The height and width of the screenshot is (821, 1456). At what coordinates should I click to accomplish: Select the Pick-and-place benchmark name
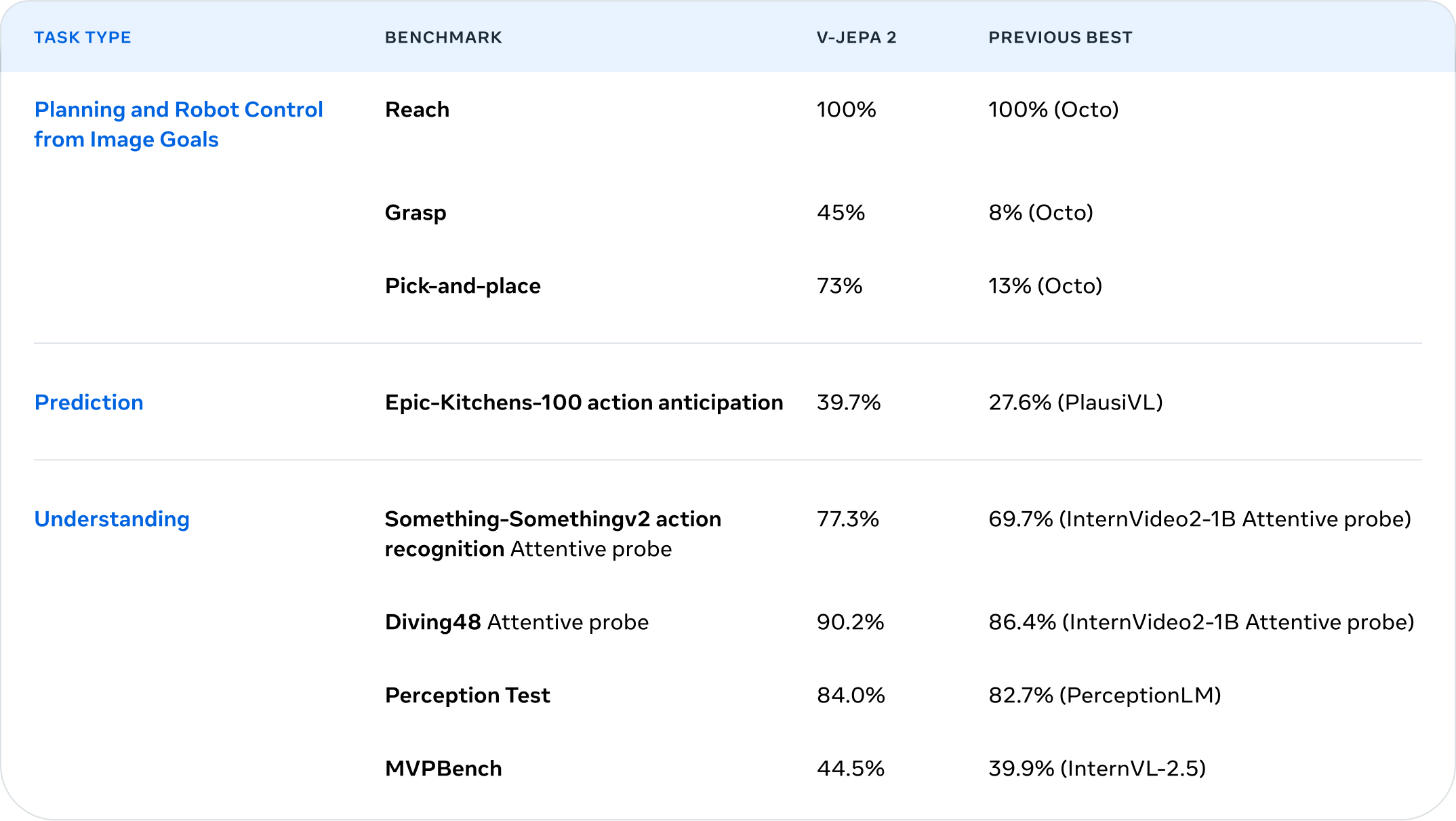[462, 285]
